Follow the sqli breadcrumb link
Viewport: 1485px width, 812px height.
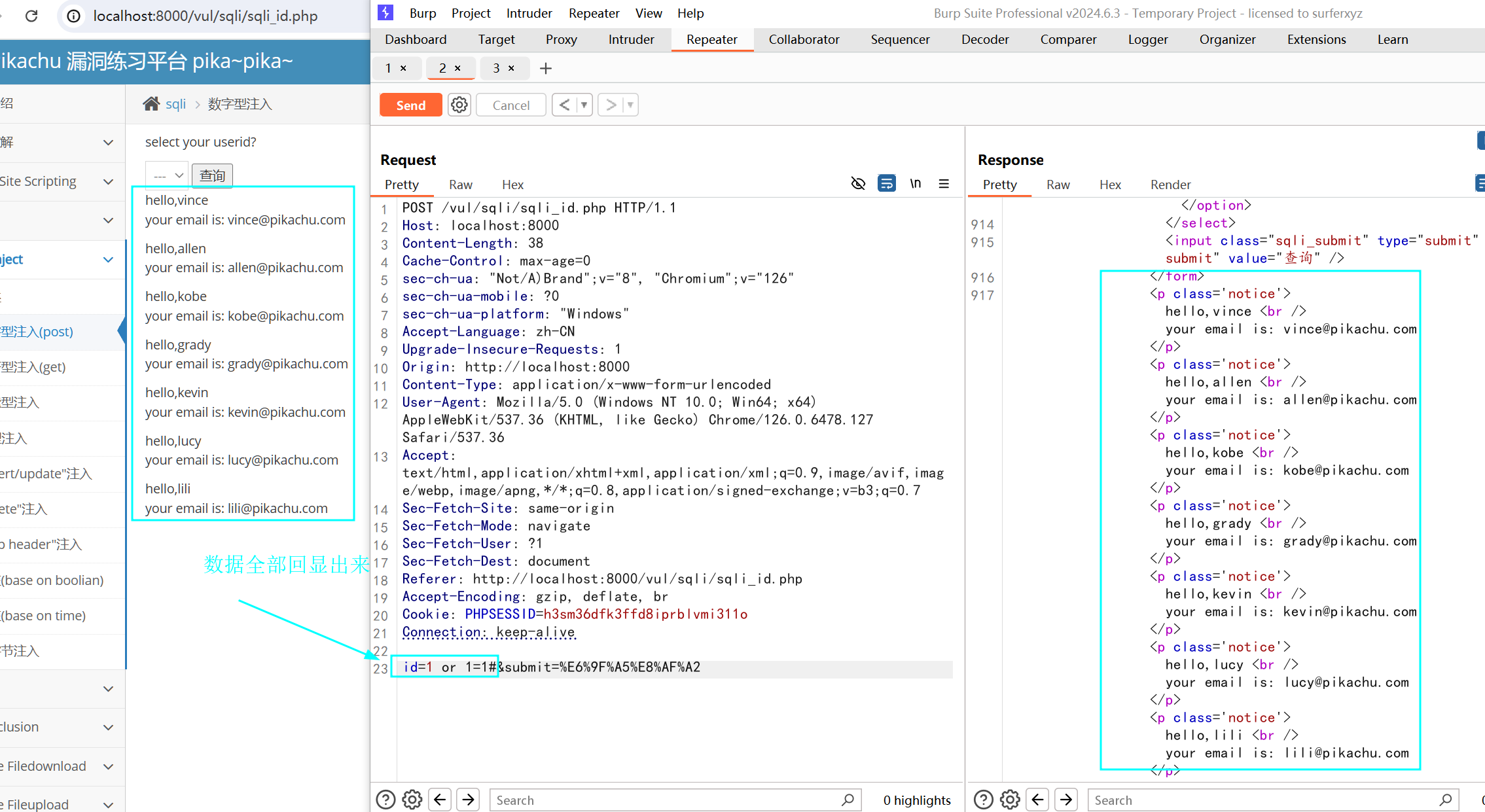pos(175,104)
